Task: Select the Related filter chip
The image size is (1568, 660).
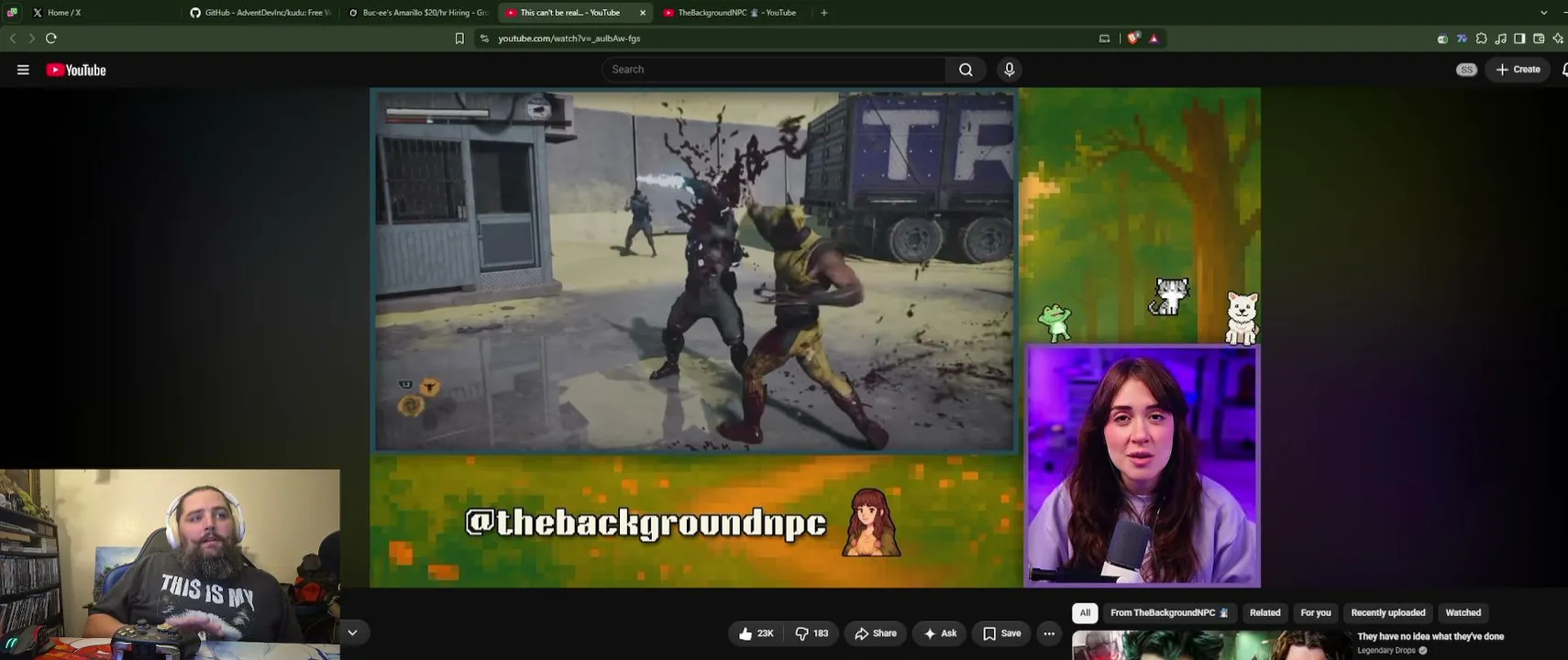Action: 1264,613
